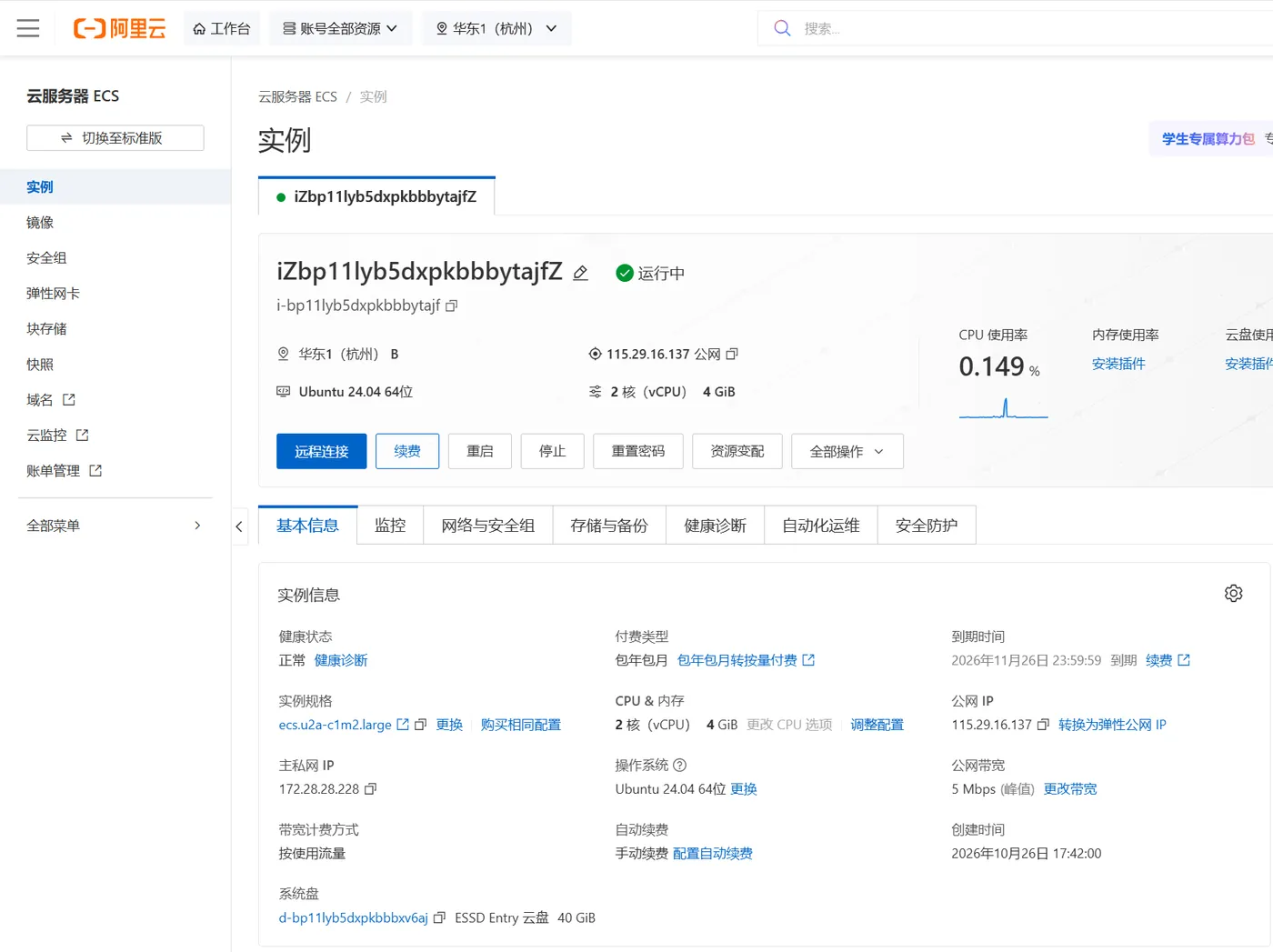Click the 停止 button

pyautogui.click(x=552, y=451)
